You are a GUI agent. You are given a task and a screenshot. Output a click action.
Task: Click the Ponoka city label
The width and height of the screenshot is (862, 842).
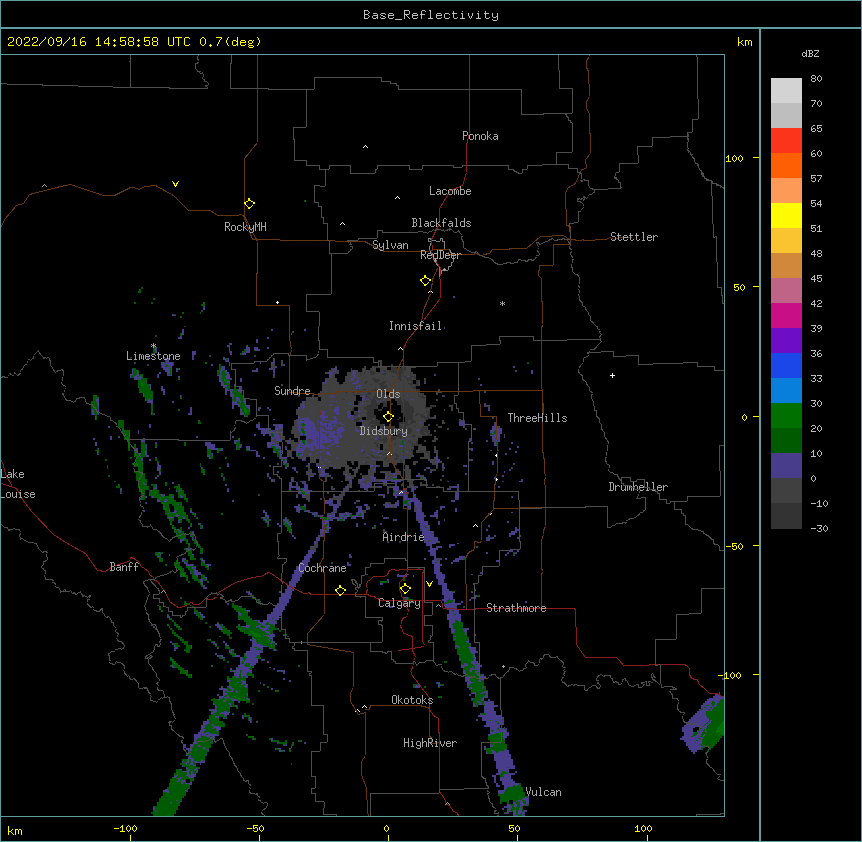coord(480,136)
